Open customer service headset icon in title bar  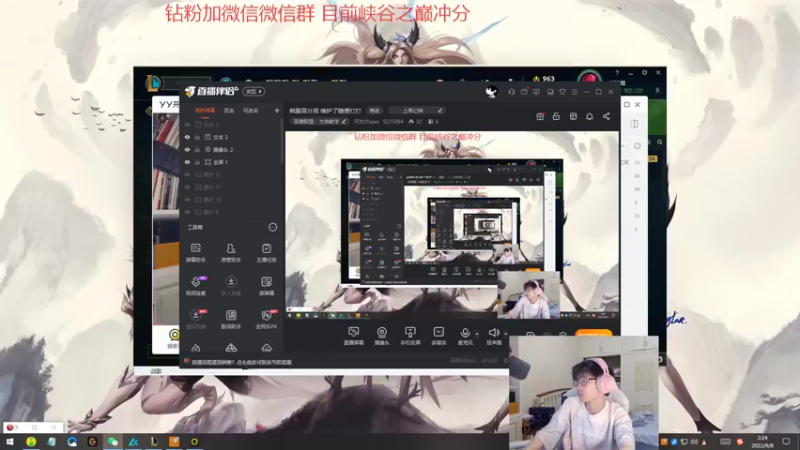tap(511, 92)
